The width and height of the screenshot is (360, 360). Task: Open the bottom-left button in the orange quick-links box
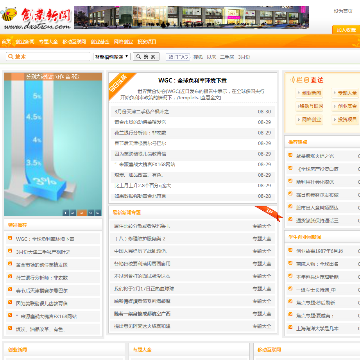pos(309,119)
